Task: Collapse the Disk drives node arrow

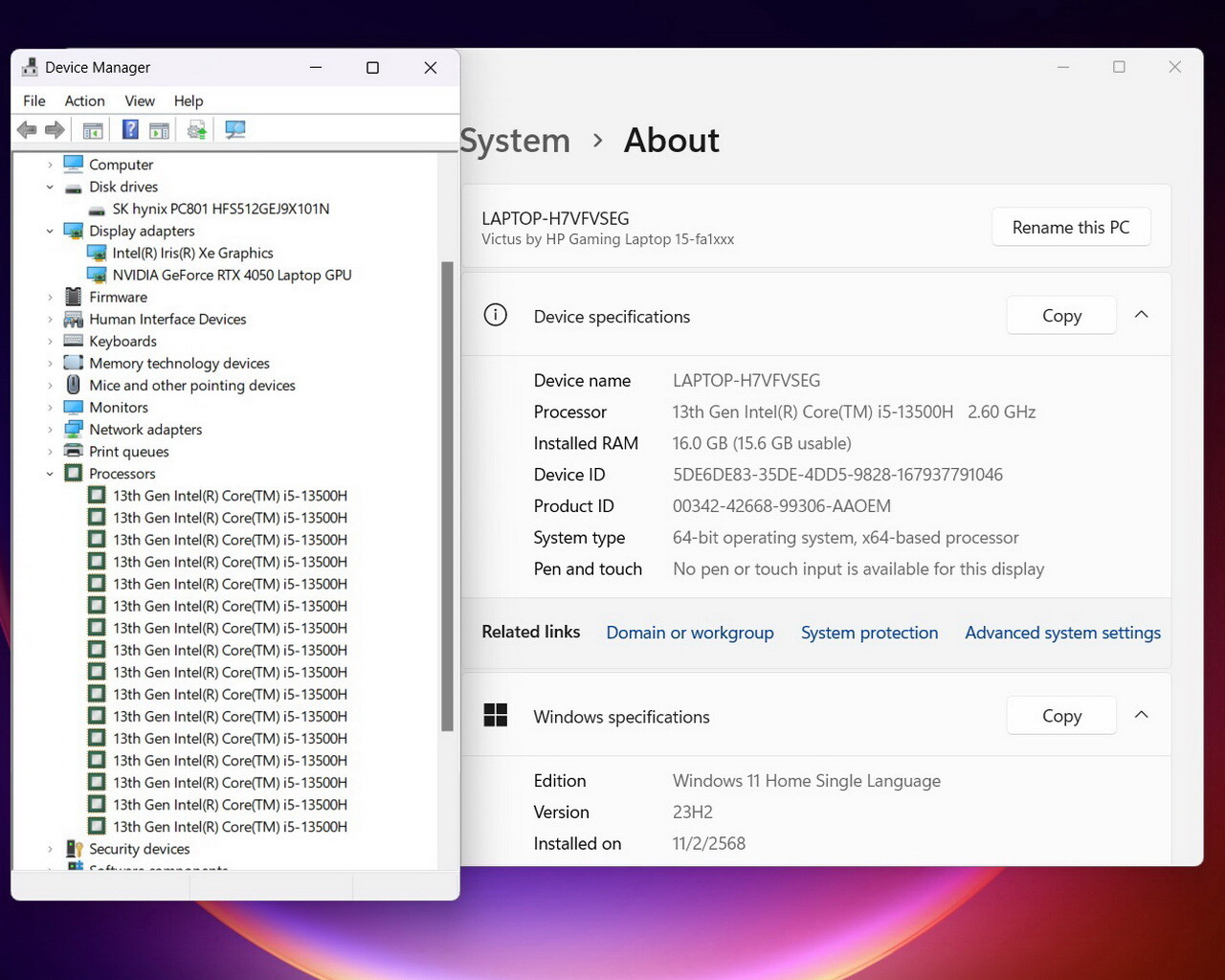Action: click(x=50, y=187)
